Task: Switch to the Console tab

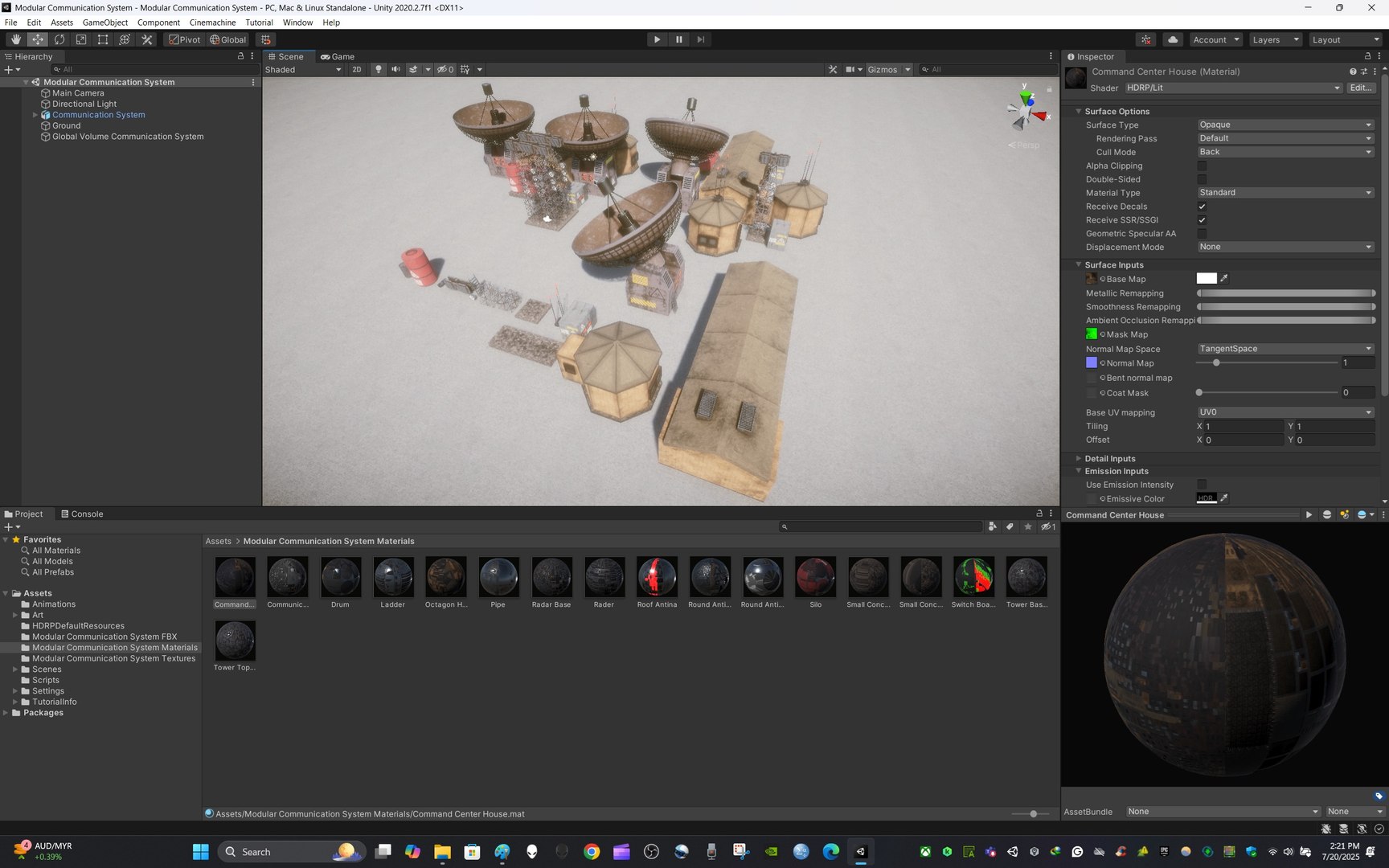Action: tap(82, 514)
